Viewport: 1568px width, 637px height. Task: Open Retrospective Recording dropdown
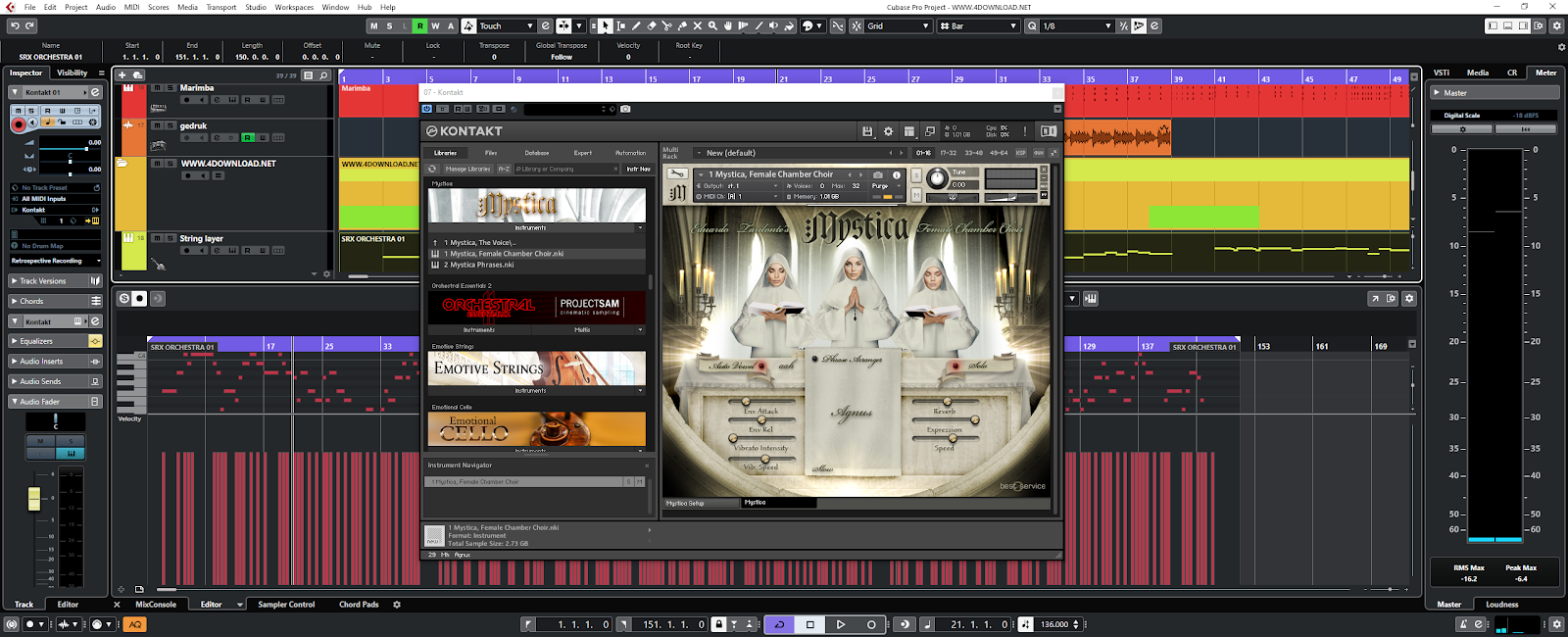click(x=56, y=261)
